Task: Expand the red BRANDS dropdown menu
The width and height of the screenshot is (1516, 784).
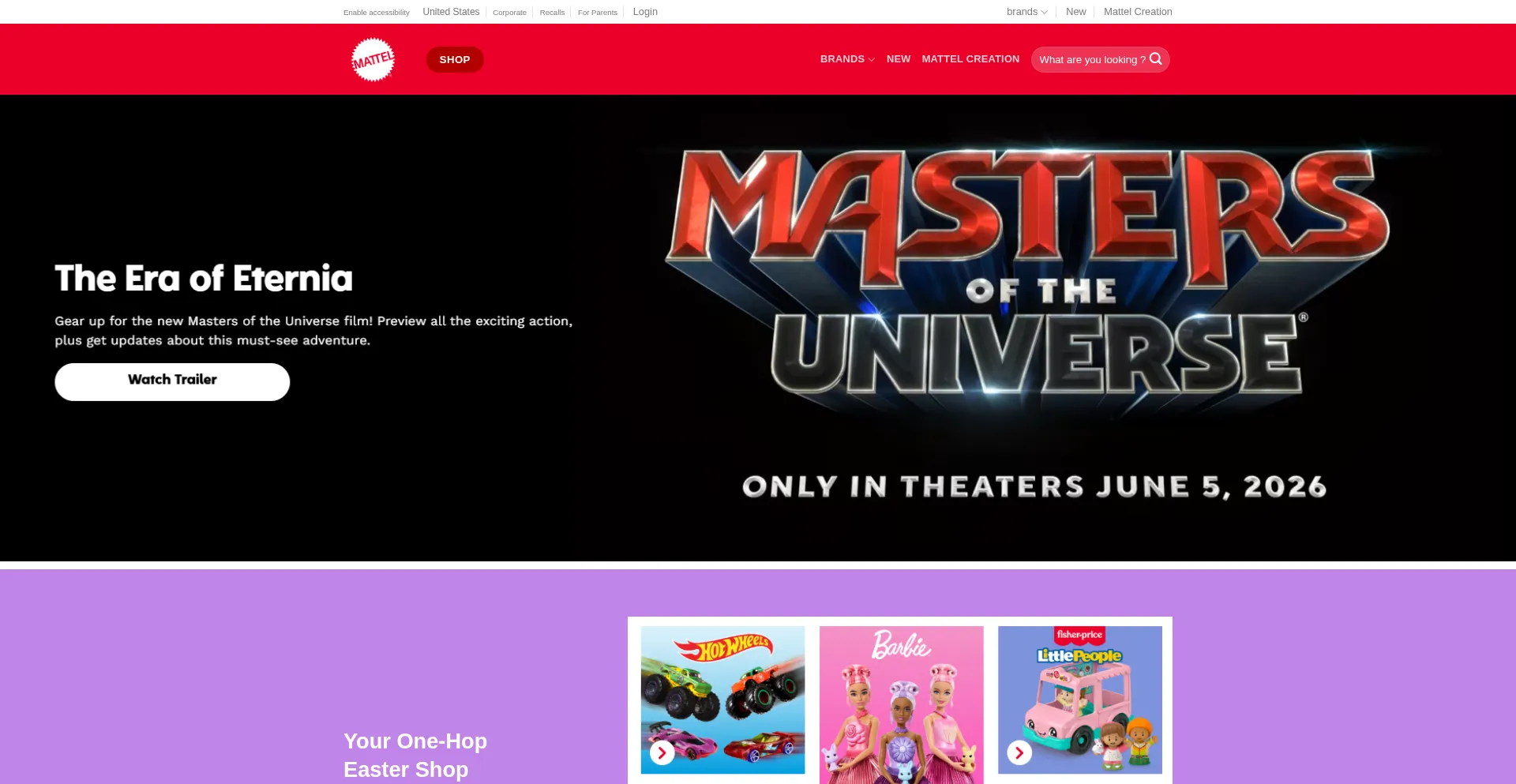Action: 847,59
